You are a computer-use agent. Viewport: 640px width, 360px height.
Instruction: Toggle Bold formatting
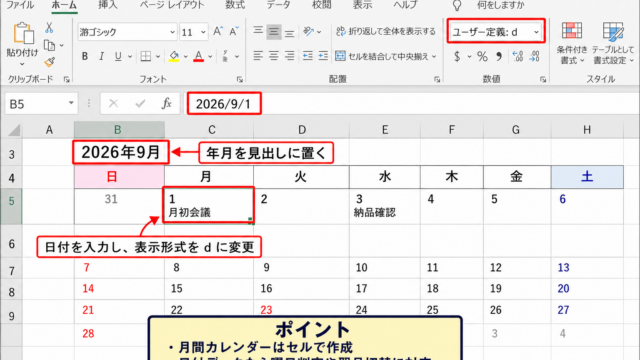(x=84, y=56)
